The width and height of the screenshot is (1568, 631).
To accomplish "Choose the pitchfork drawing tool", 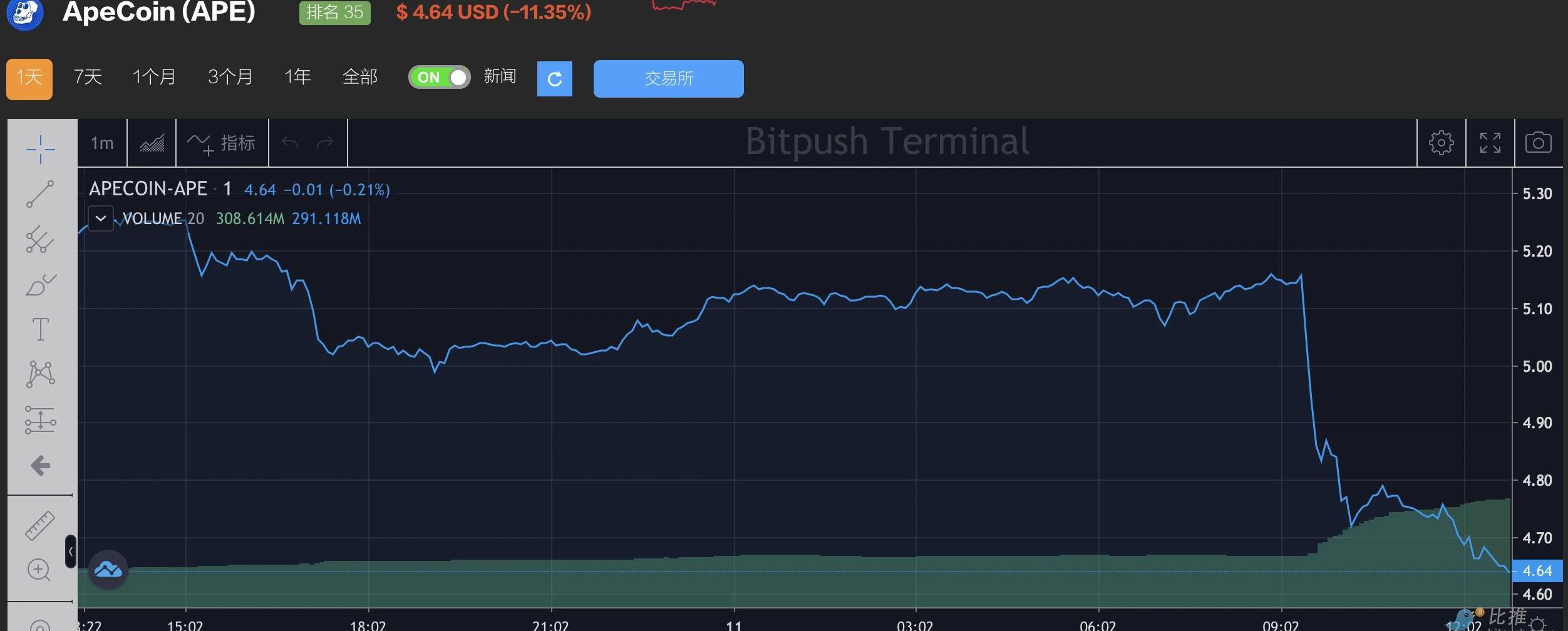I will (x=41, y=239).
